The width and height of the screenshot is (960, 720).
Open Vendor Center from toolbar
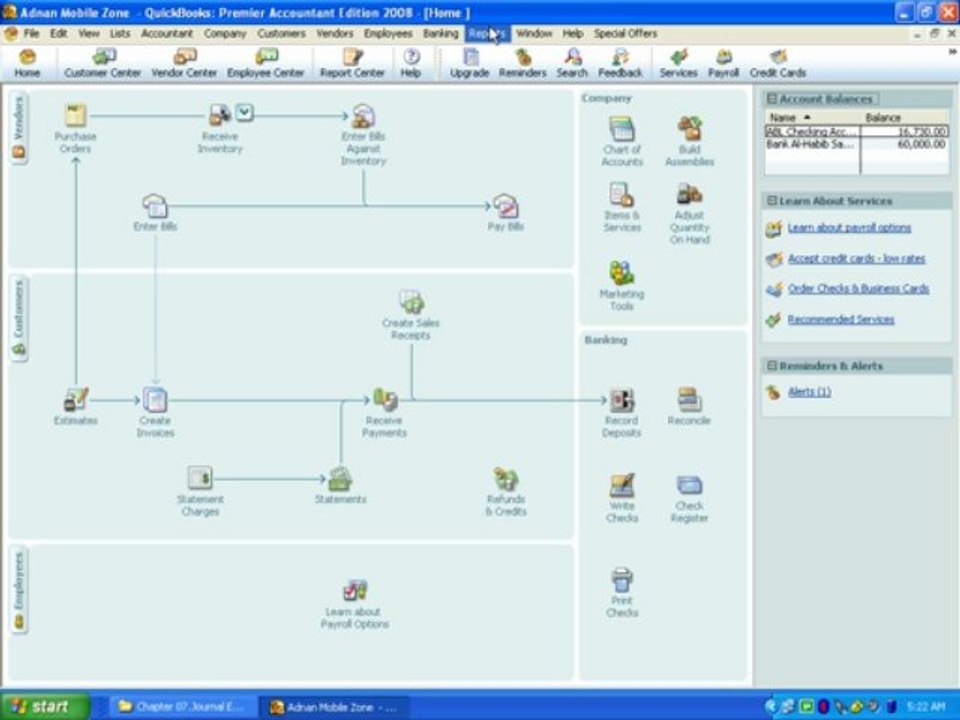184,64
